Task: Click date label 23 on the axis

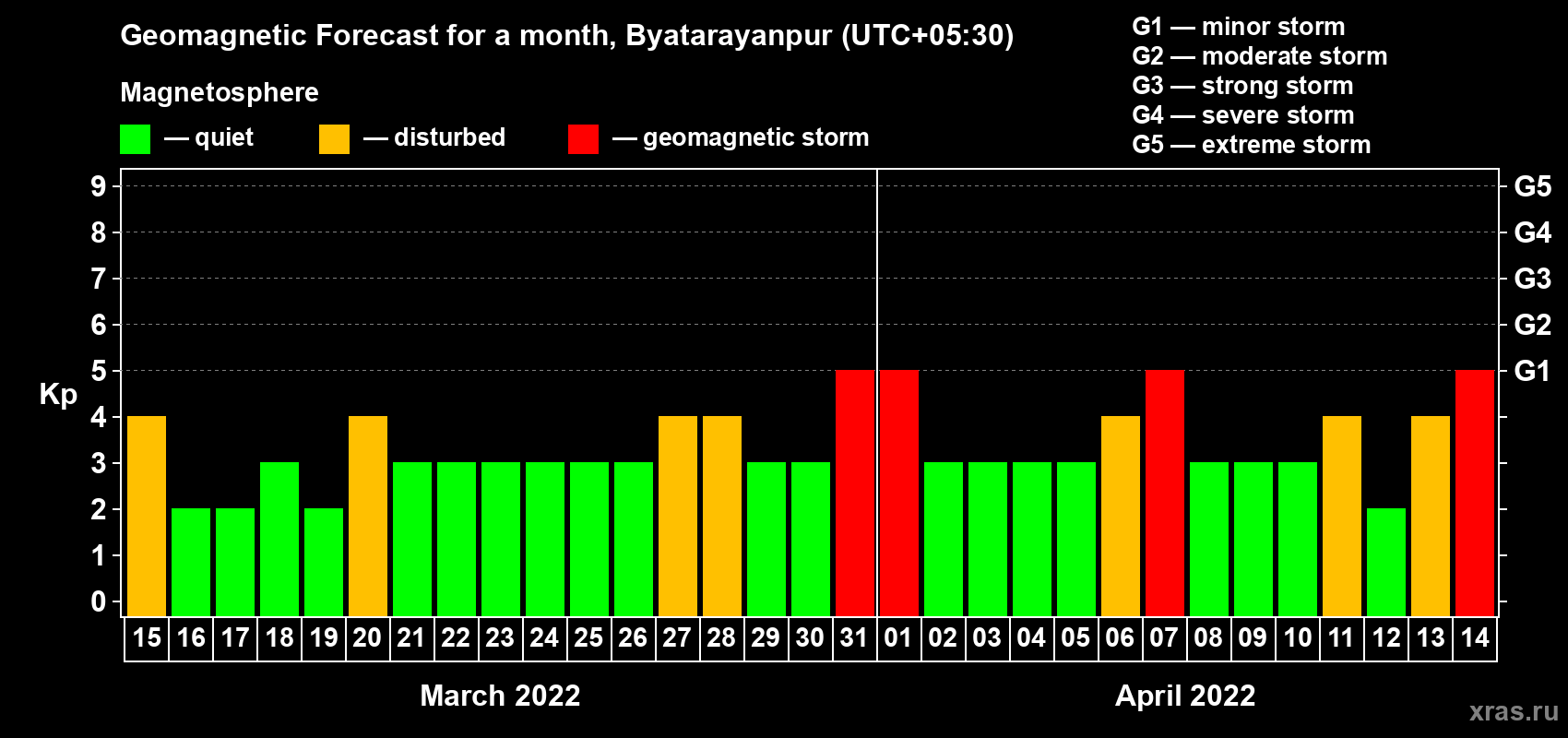Action: click(500, 637)
